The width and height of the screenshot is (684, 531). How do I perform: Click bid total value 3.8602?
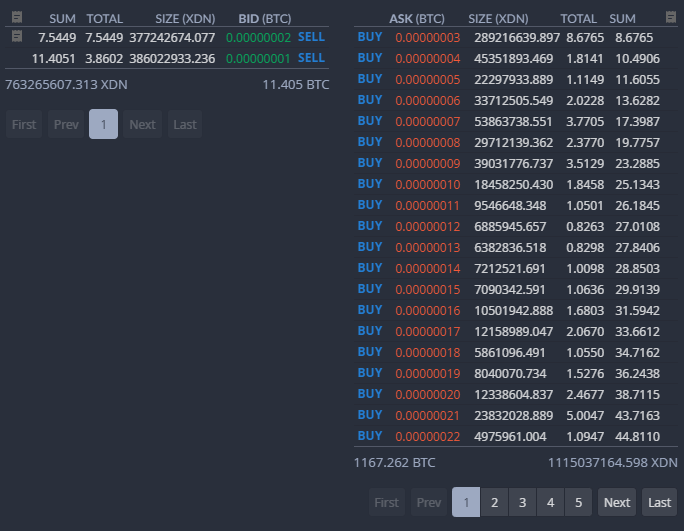(104, 58)
